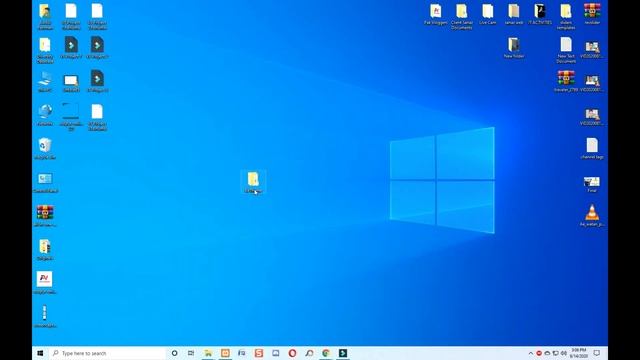Select the Network globe desktop icon
The image size is (640, 360).
point(45,115)
